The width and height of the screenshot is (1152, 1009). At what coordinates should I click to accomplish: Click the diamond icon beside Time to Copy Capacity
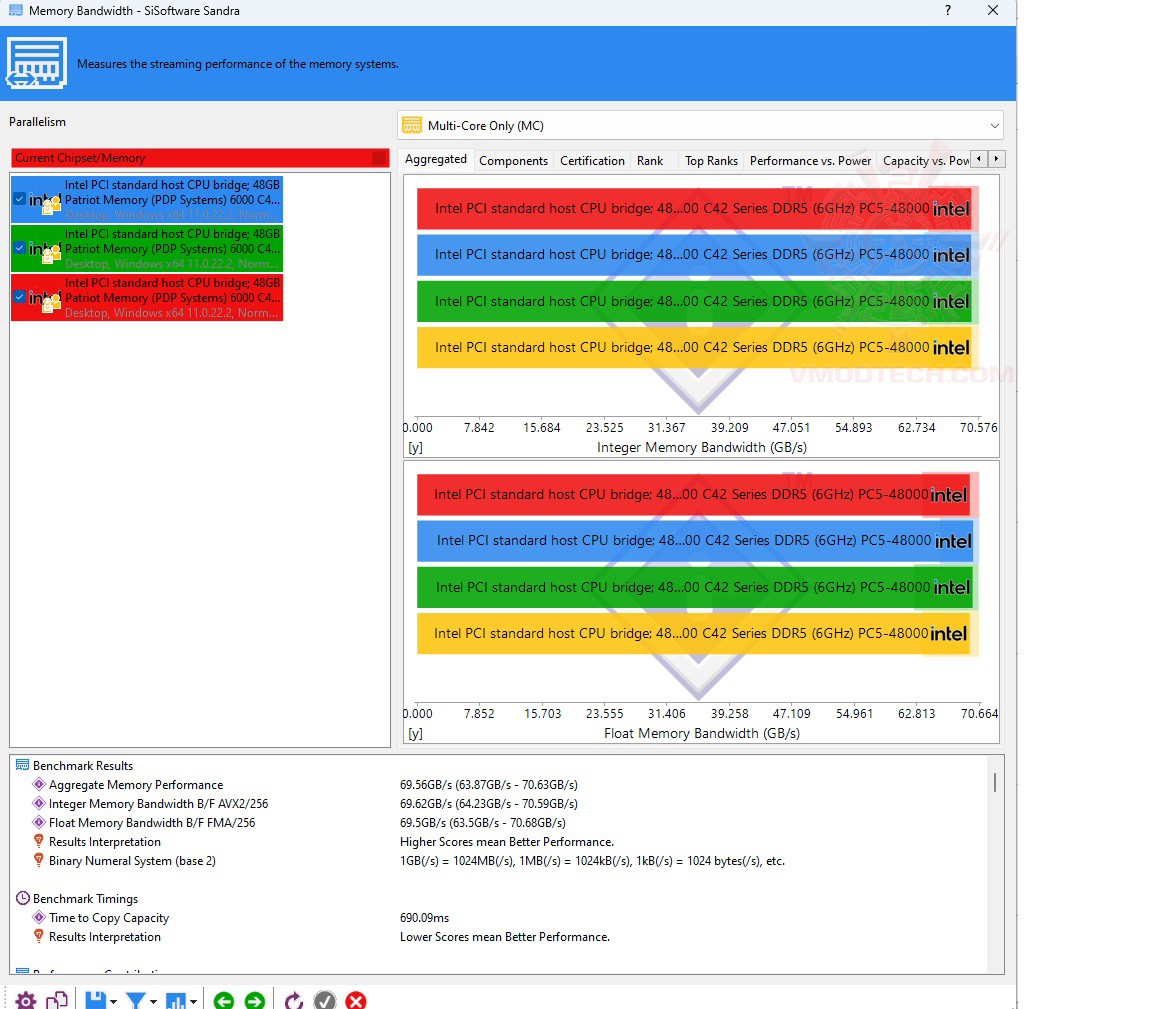click(39, 917)
